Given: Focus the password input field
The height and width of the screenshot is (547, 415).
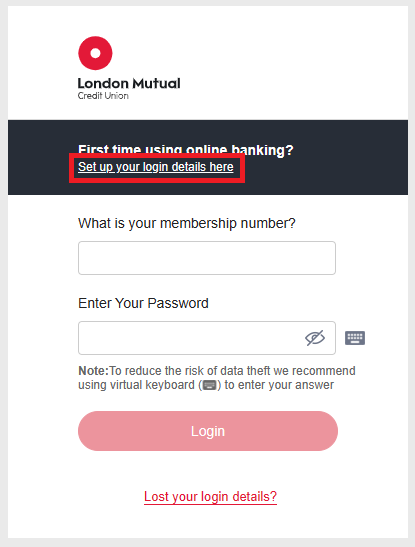Looking at the screenshot, I should pos(207,338).
